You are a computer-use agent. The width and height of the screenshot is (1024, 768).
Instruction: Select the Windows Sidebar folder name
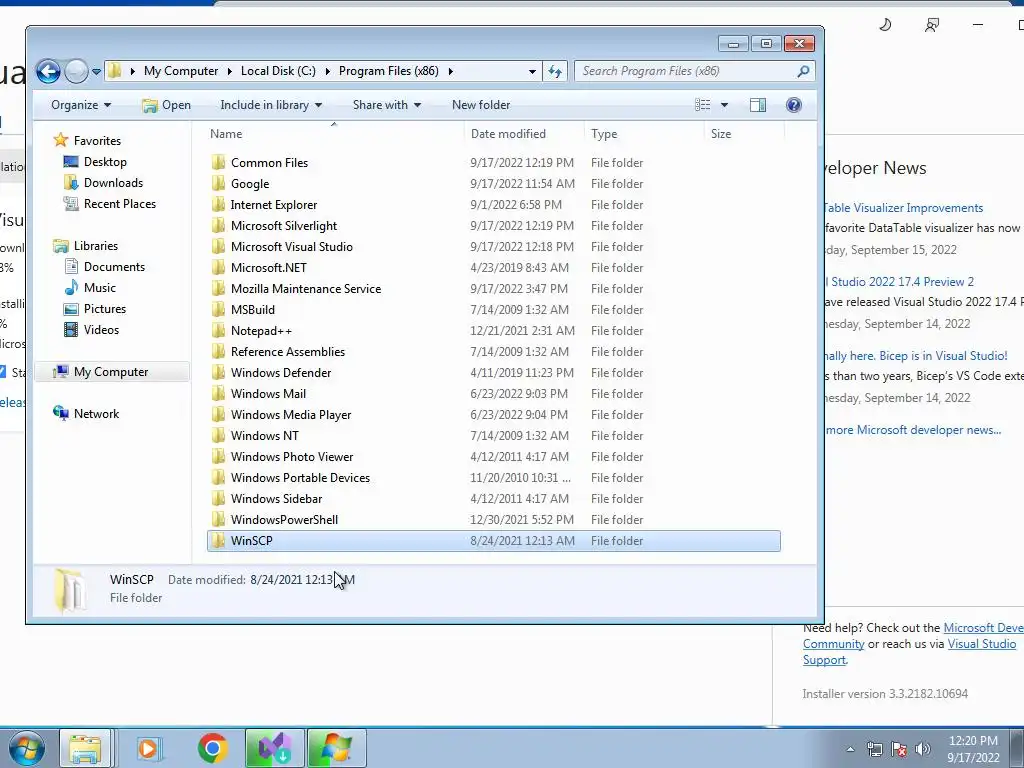[276, 498]
